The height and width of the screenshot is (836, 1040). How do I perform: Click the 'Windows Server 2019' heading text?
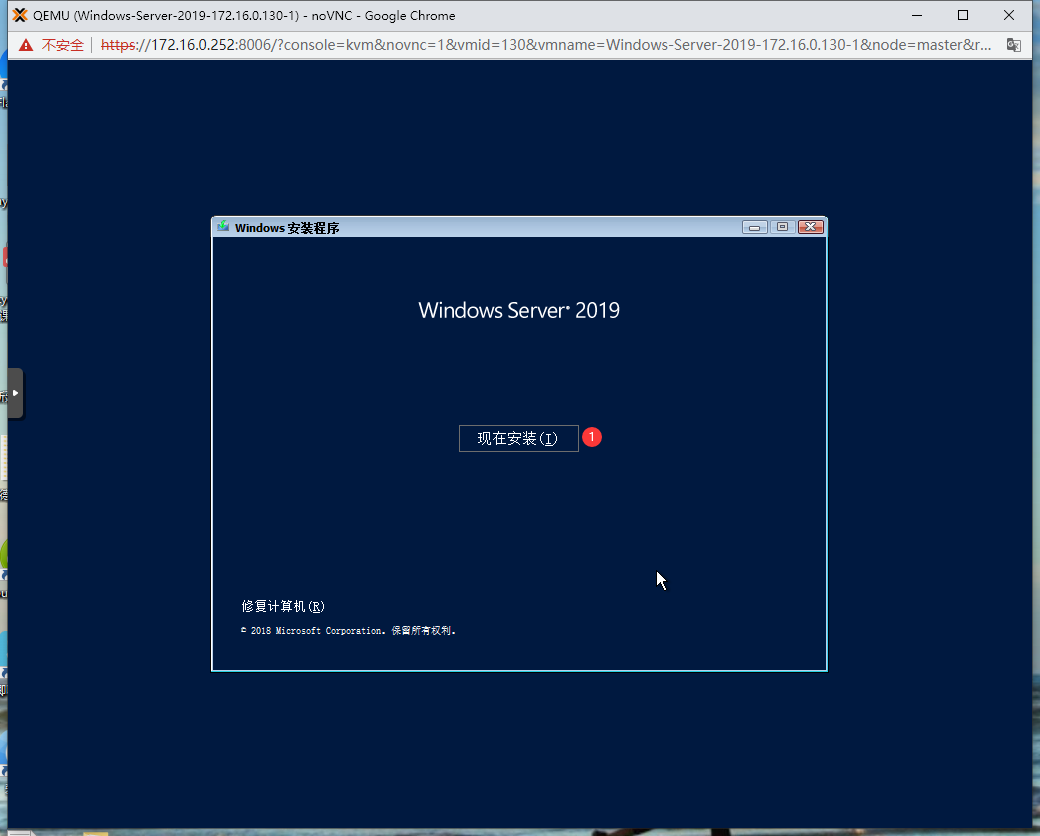coord(519,311)
